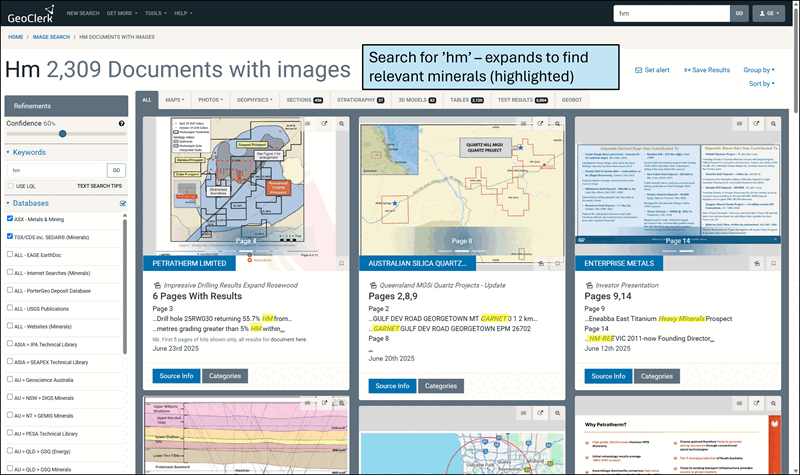Adjust the Confidence slider handle

tap(62, 133)
